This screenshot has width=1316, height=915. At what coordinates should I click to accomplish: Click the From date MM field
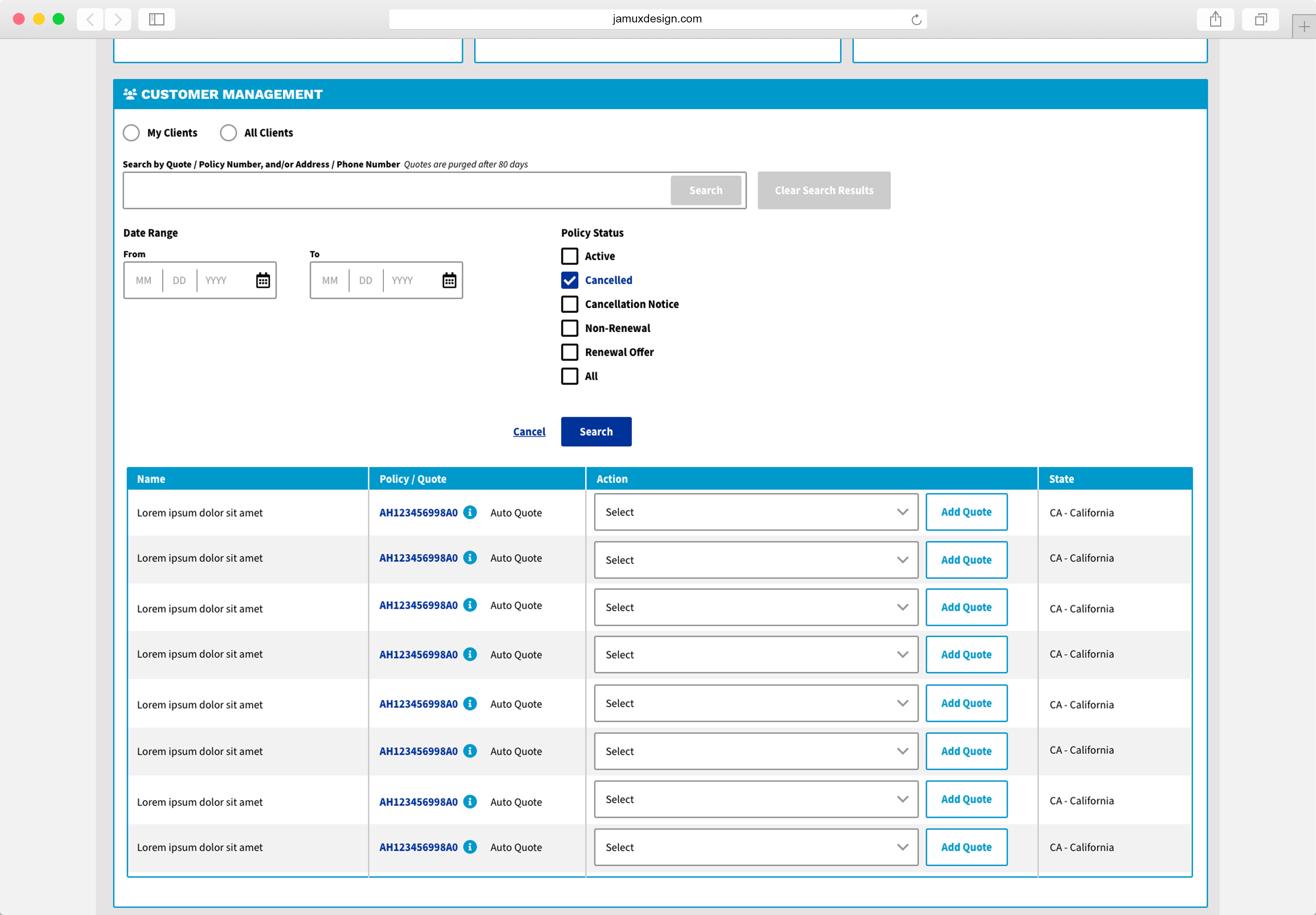coord(144,280)
